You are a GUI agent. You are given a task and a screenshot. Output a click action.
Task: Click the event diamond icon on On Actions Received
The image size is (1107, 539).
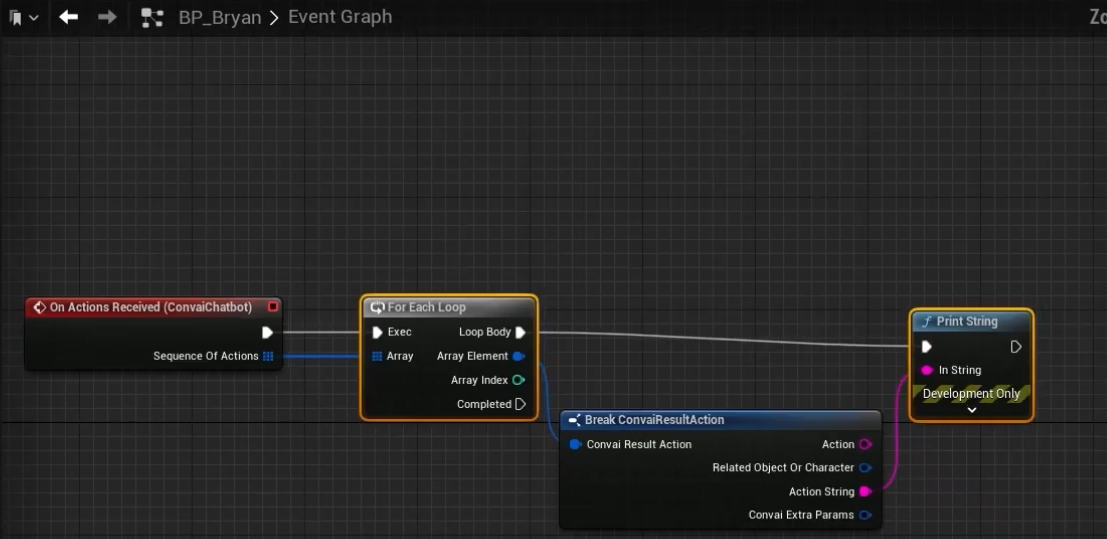pyautogui.click(x=40, y=307)
